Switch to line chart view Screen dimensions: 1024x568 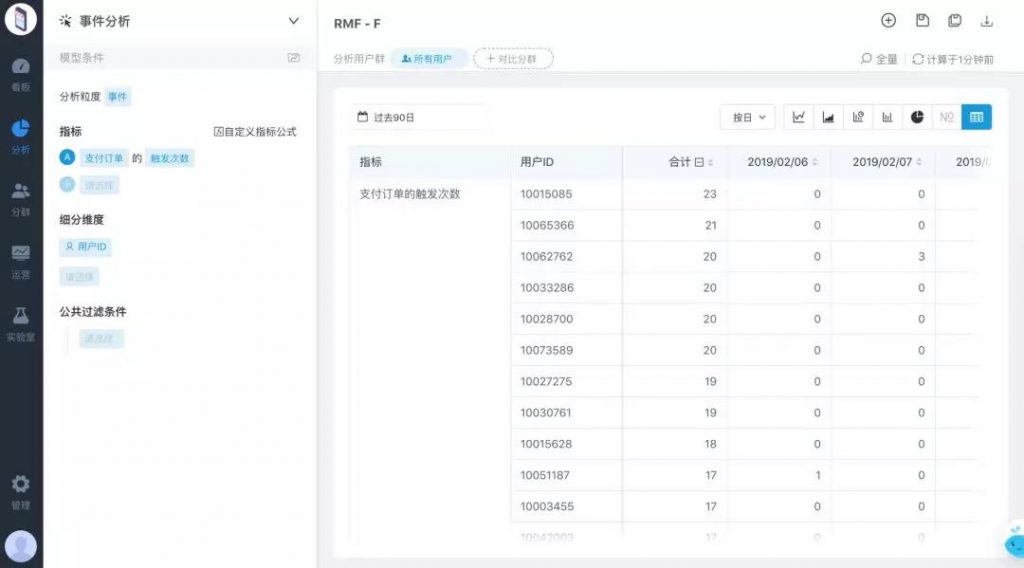pyautogui.click(x=798, y=117)
